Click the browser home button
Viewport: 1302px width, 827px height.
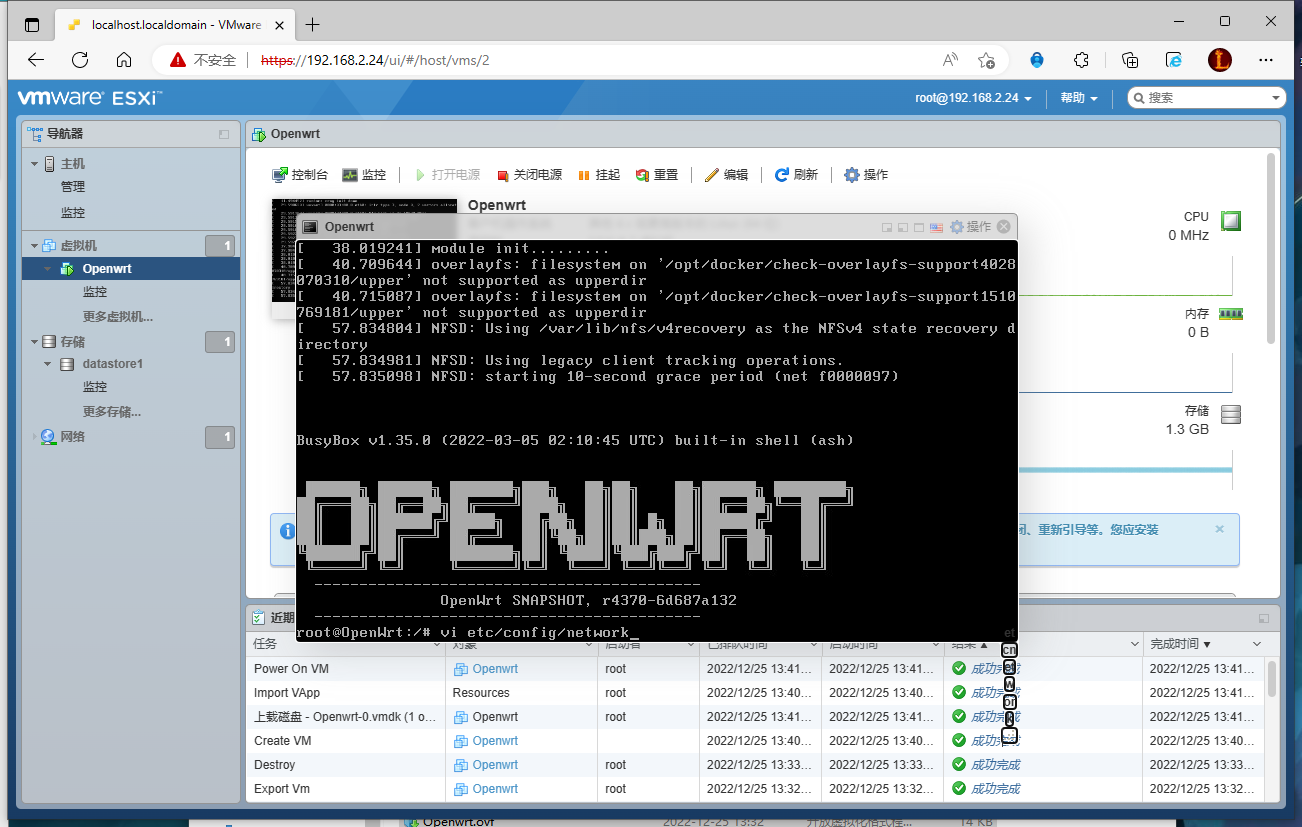coord(124,60)
